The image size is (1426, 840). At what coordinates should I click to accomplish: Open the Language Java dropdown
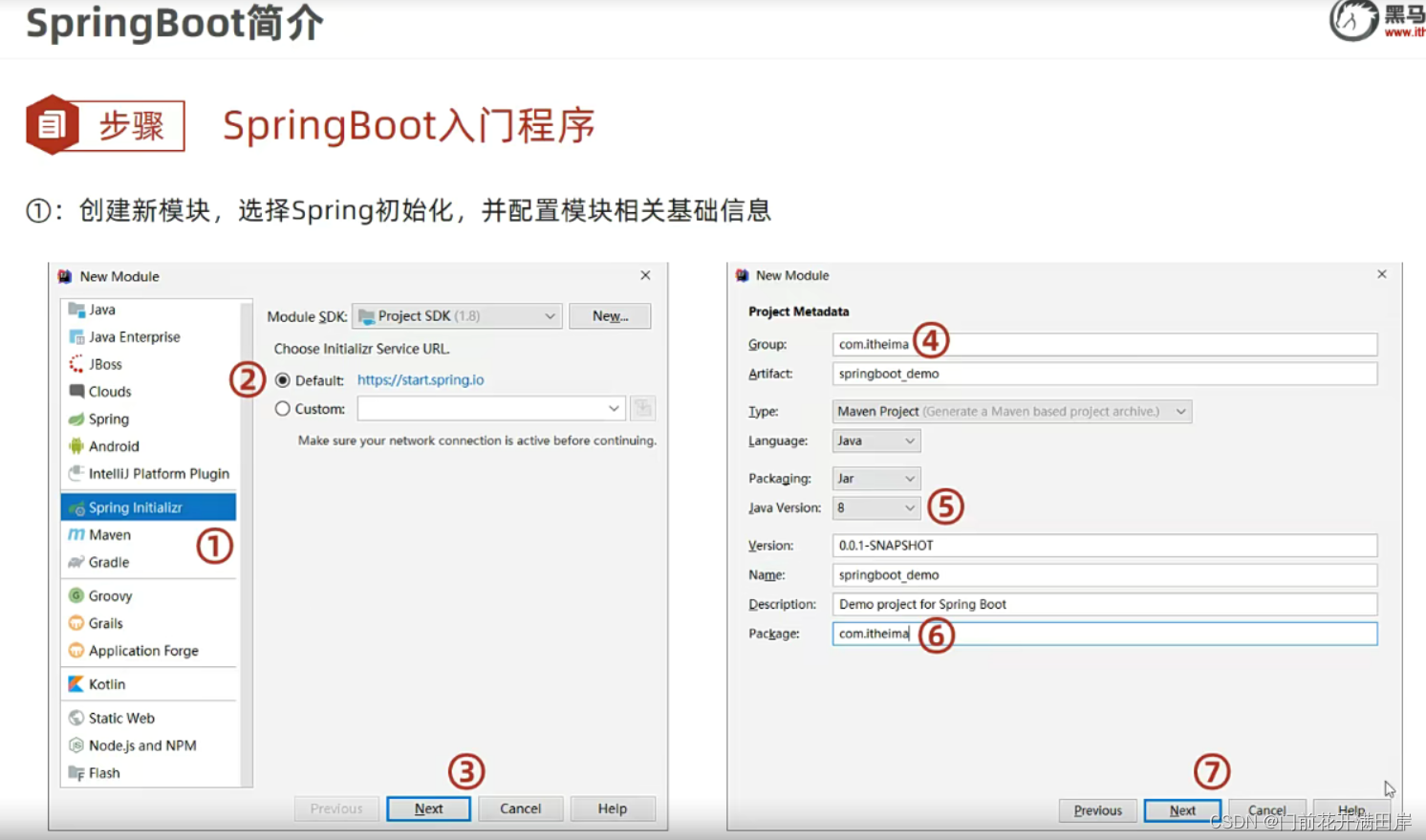875,441
